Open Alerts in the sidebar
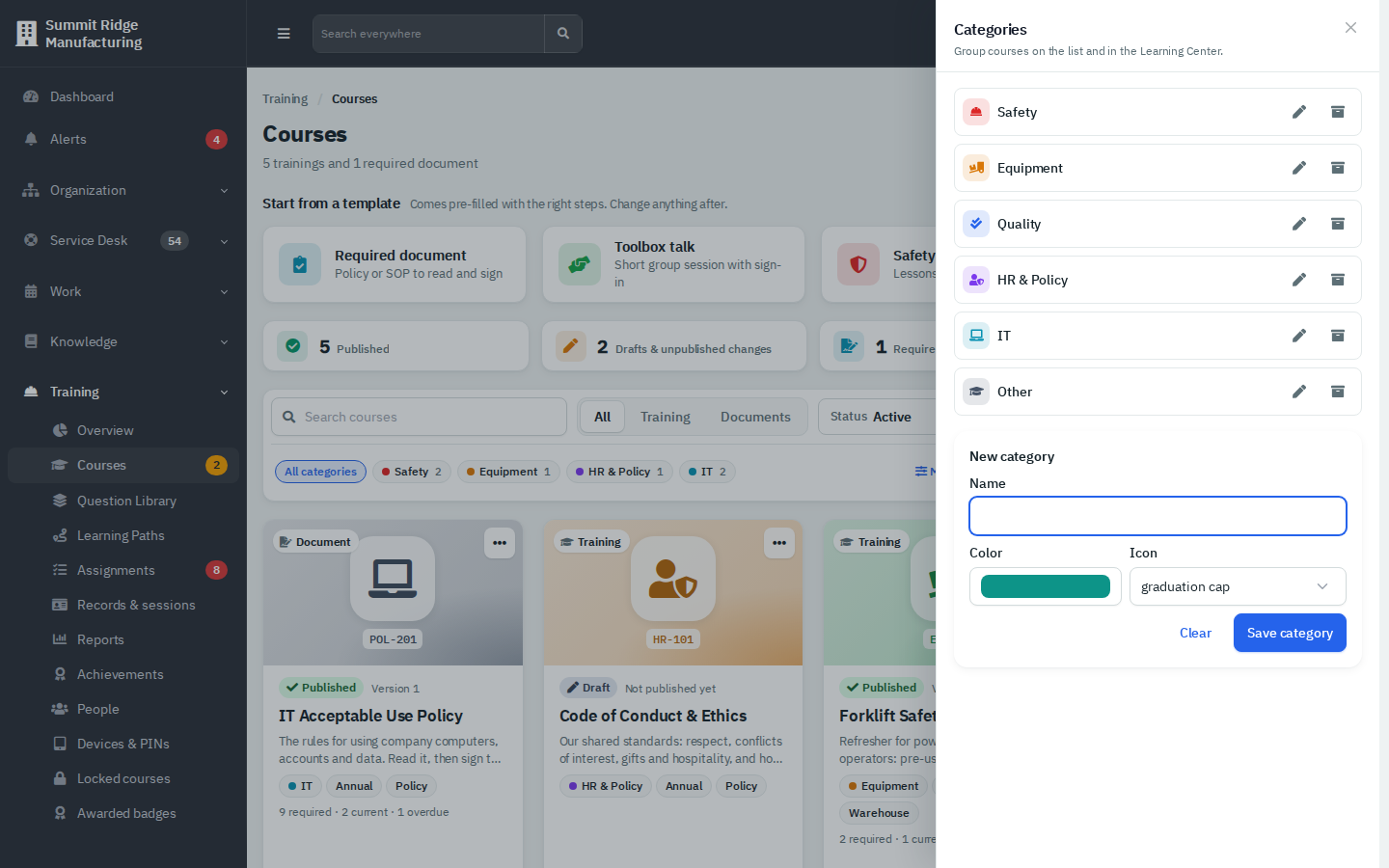 coord(123,139)
